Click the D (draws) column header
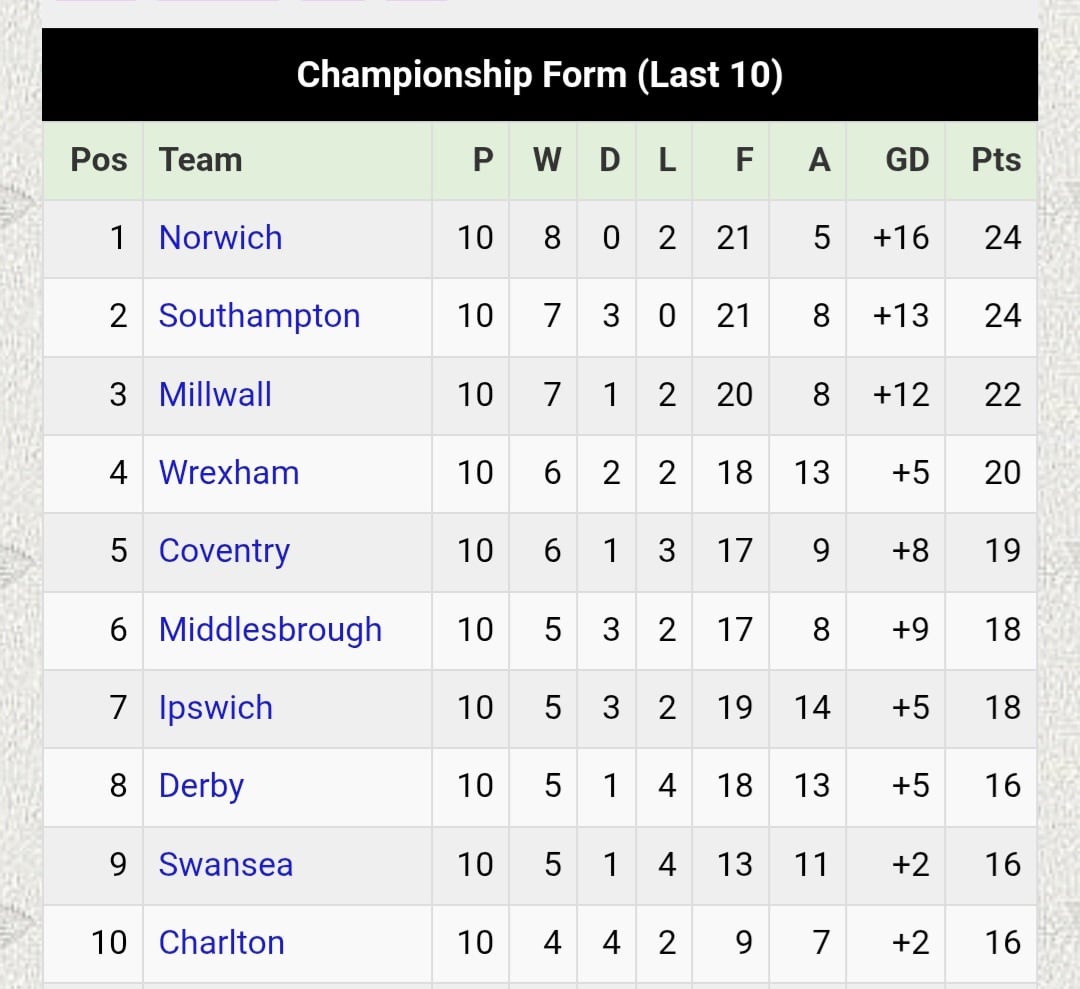The image size is (1080, 989). 610,160
